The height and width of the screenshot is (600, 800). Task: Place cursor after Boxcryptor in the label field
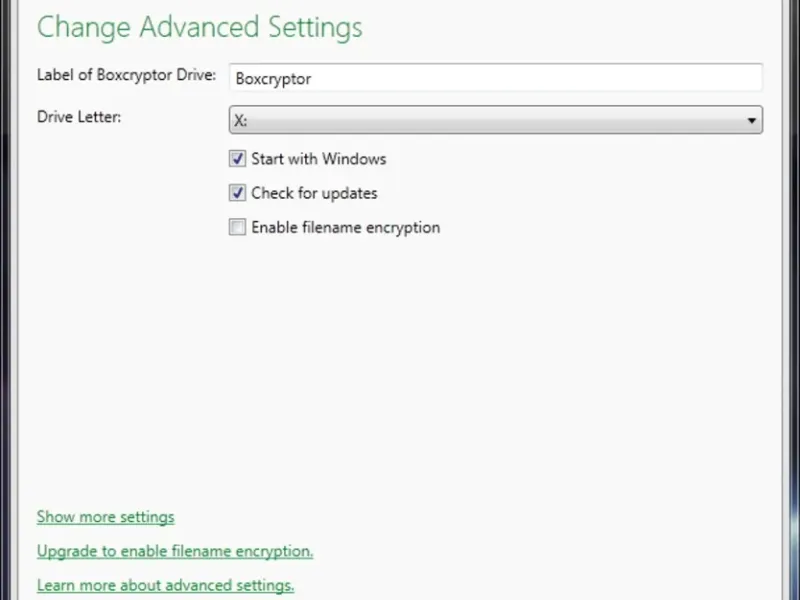tap(313, 79)
